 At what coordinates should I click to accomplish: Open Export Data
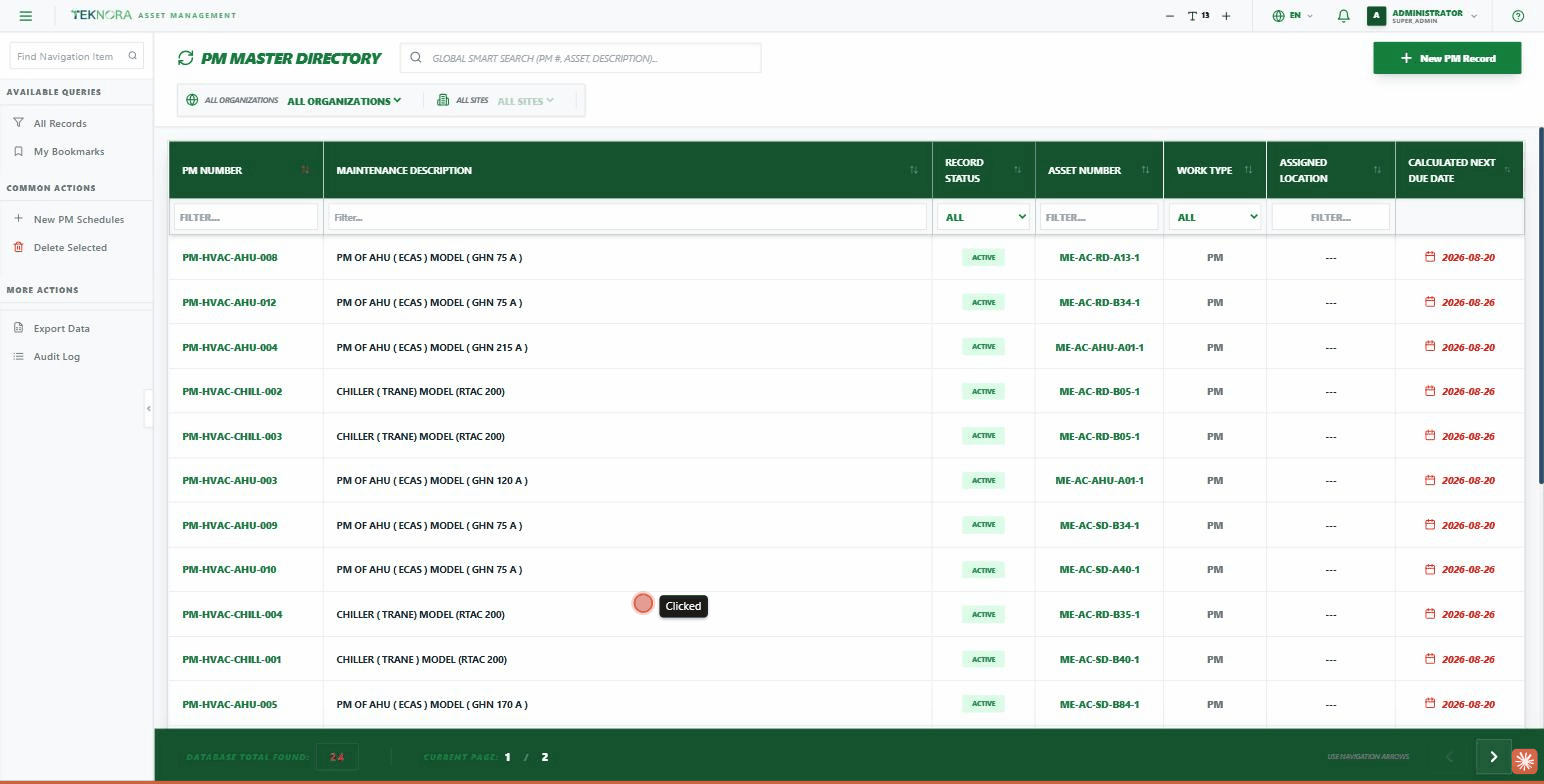click(x=61, y=328)
